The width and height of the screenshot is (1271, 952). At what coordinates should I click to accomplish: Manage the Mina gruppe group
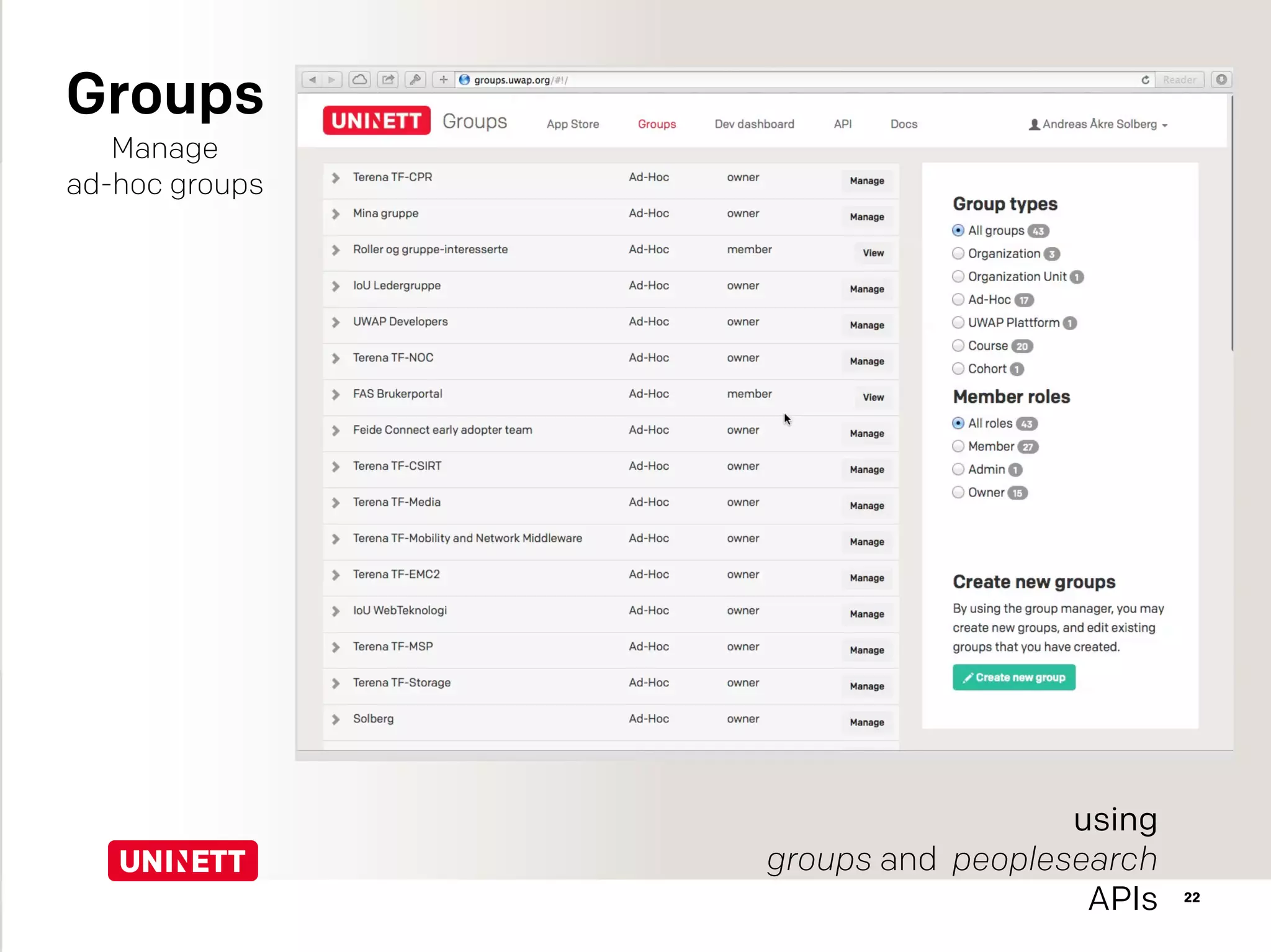pos(866,217)
